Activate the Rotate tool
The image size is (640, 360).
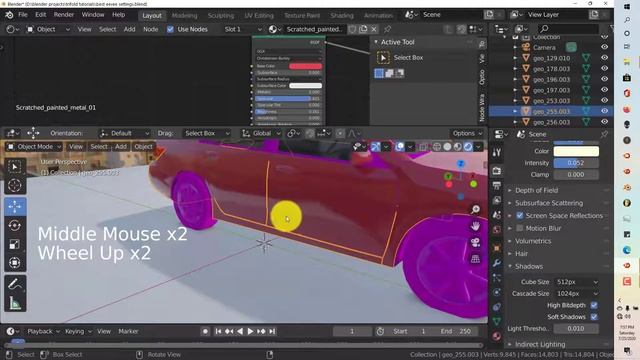(15, 225)
